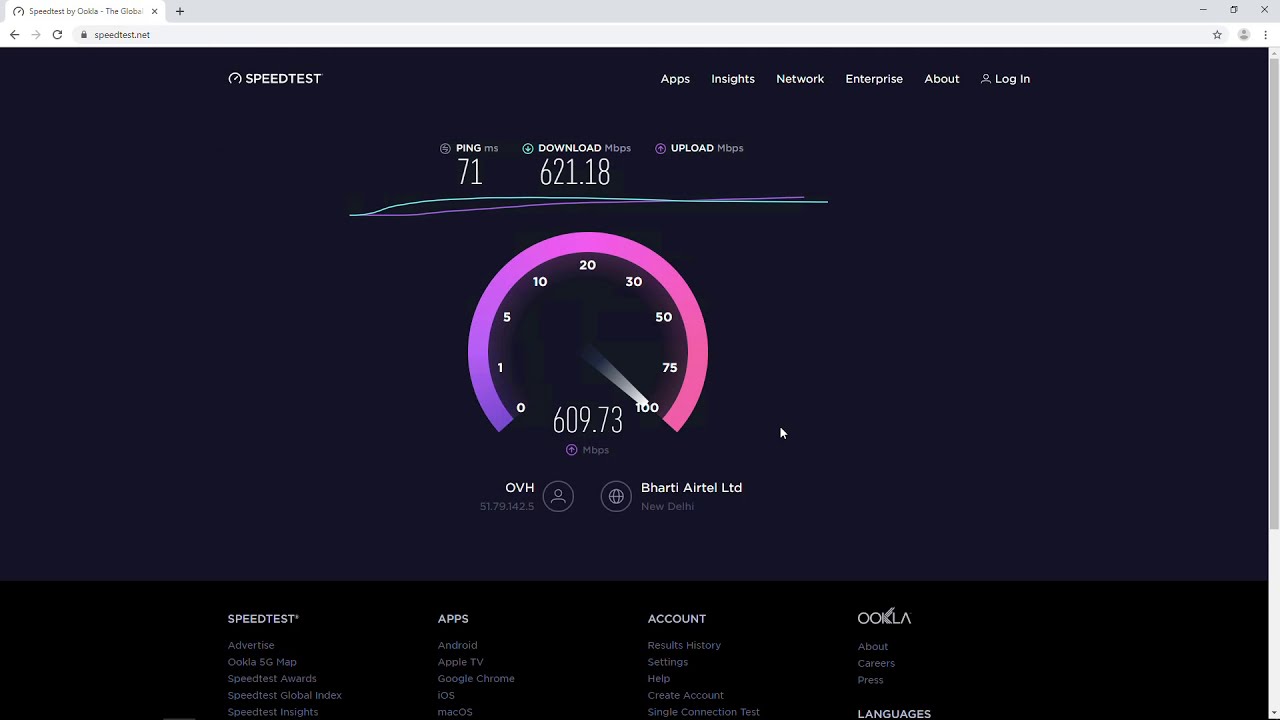Viewport: 1280px width, 720px height.
Task: Click the browser forward arrow
Action: tap(36, 34)
